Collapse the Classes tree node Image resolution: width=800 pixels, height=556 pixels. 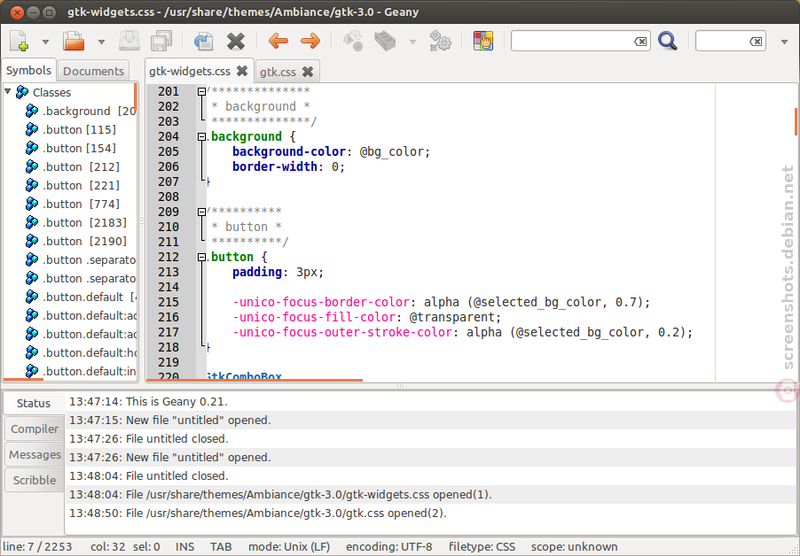click(8, 92)
